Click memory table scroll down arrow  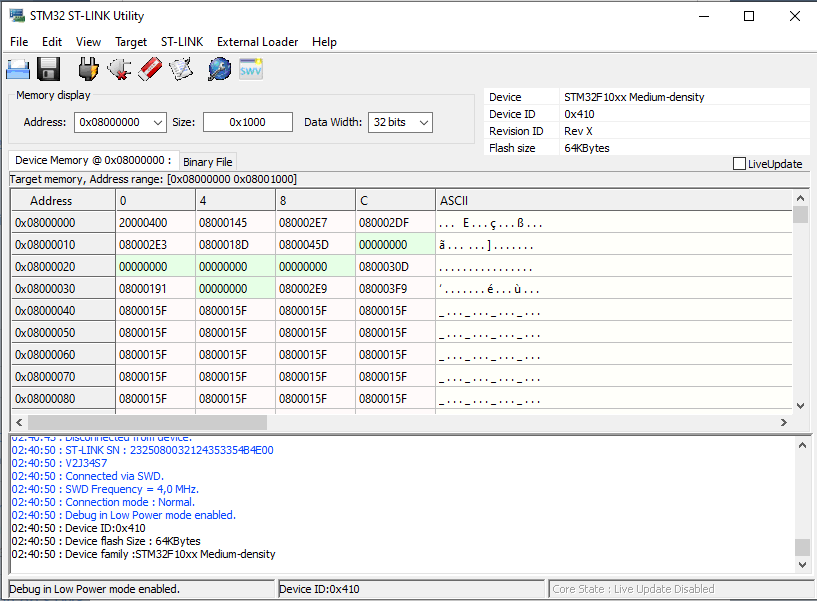(x=800, y=406)
